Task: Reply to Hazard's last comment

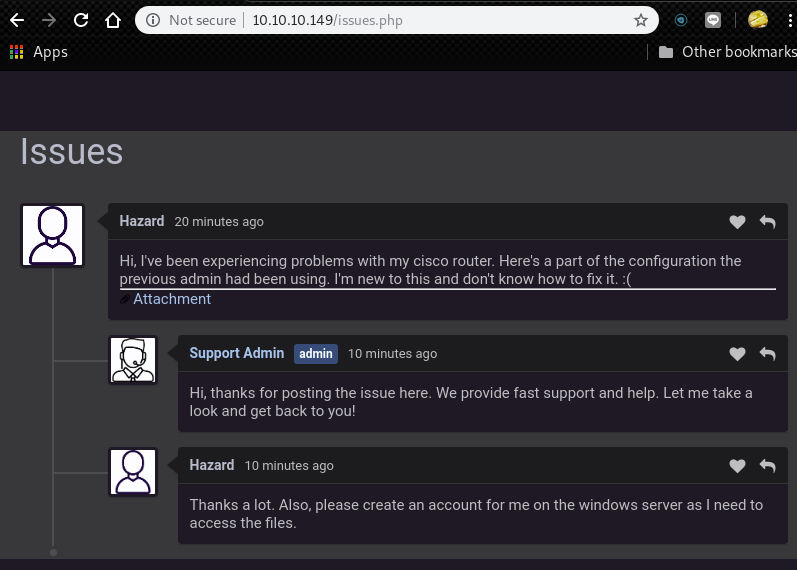Action: pos(767,466)
